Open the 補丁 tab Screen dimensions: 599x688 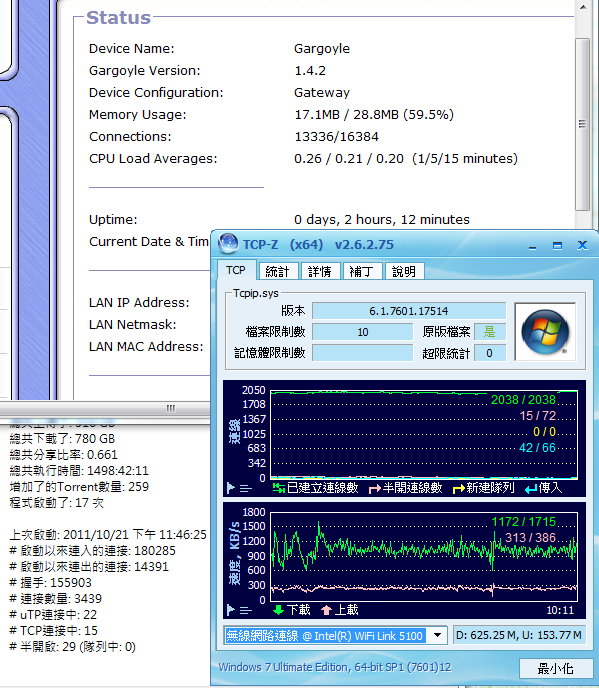362,272
